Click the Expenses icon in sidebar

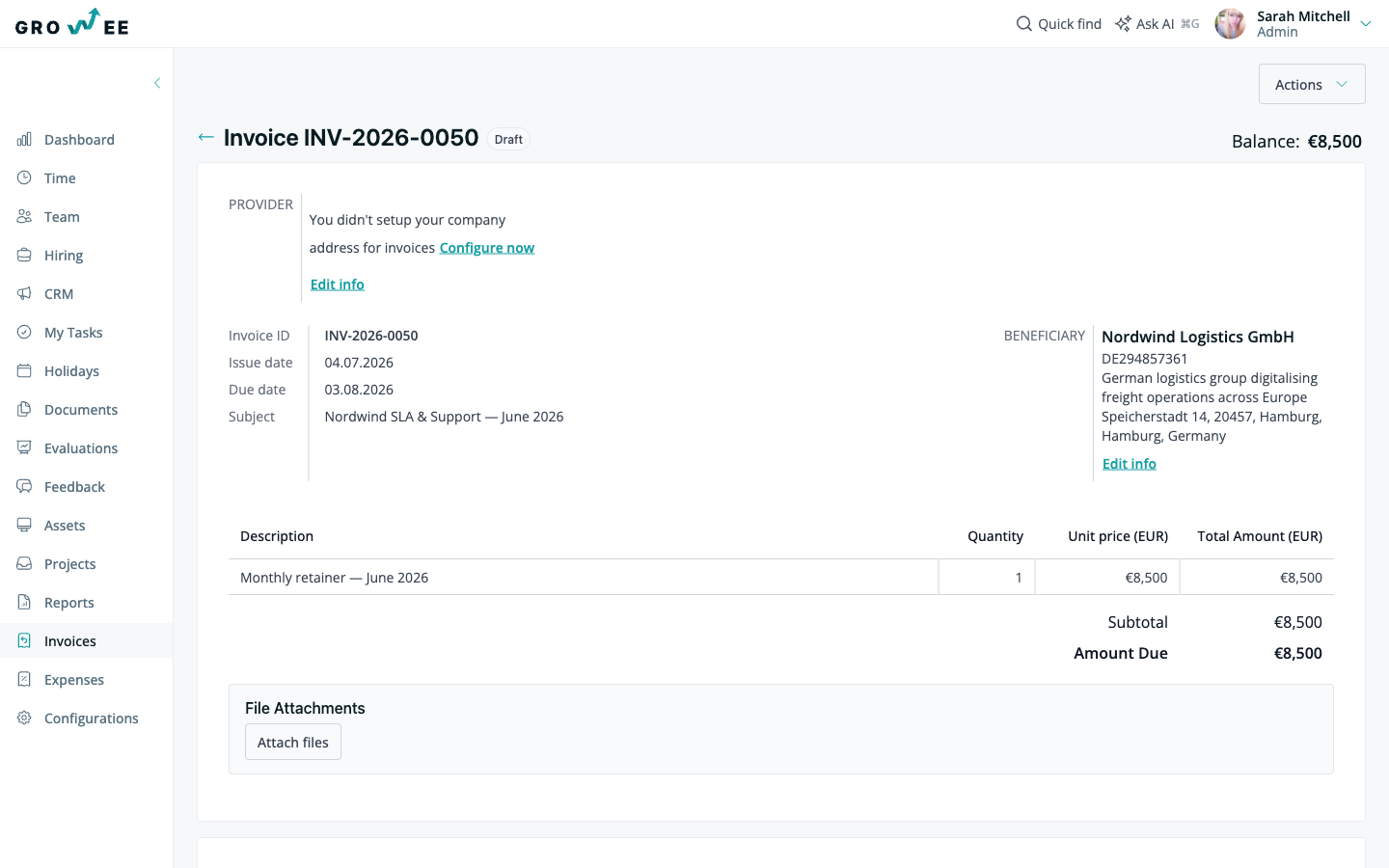pos(24,680)
